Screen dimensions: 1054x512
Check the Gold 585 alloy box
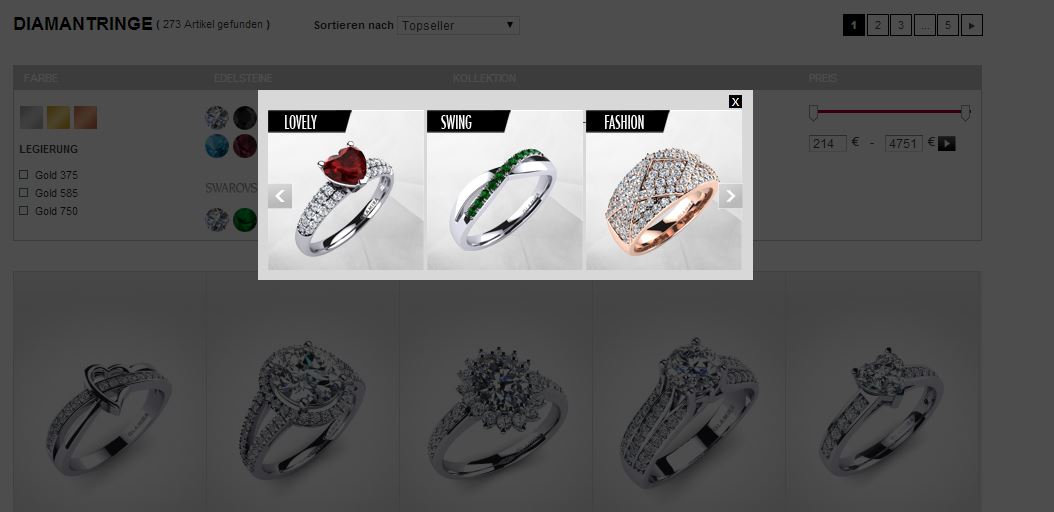(24, 193)
